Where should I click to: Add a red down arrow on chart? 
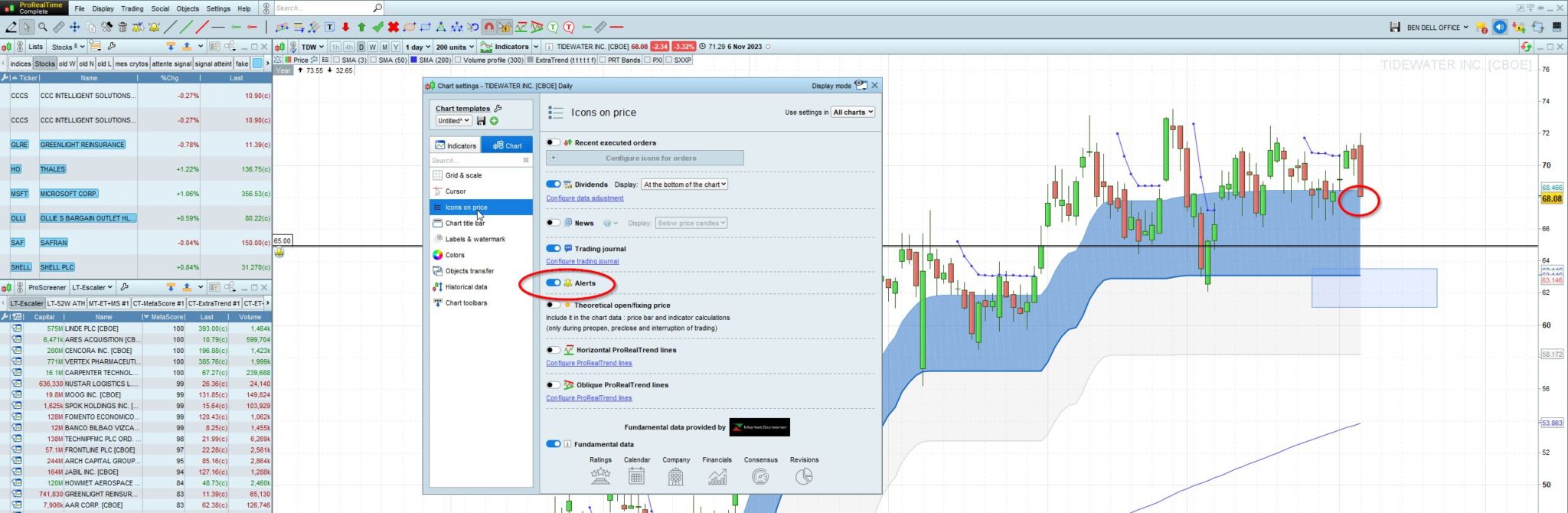pos(345,27)
